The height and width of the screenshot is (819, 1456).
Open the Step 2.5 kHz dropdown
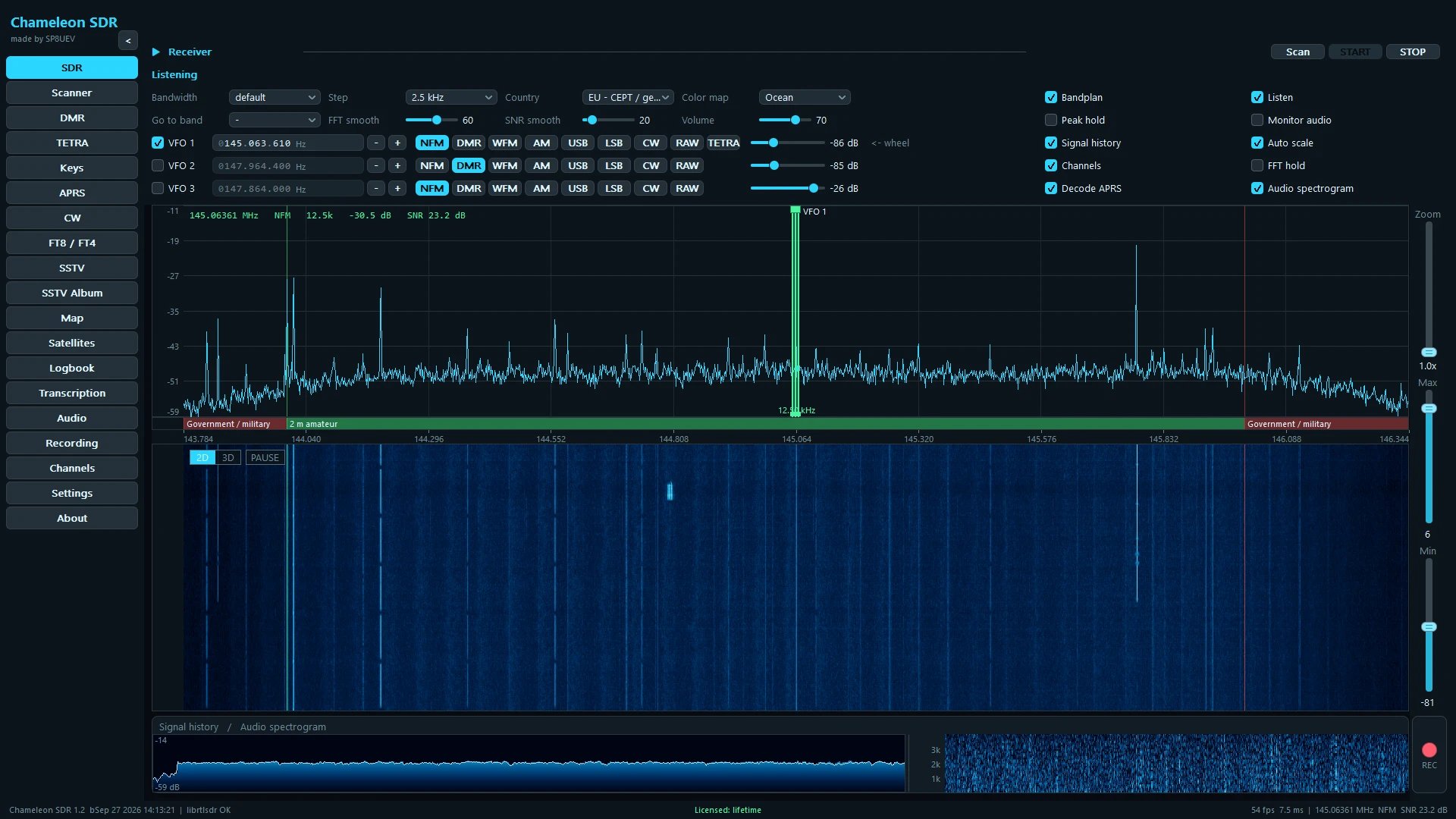click(451, 97)
